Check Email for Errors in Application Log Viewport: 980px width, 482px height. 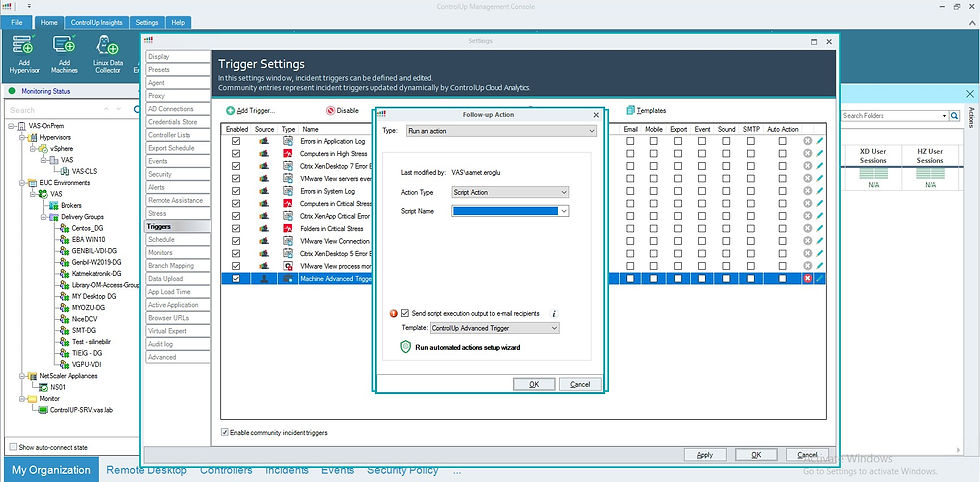click(x=630, y=141)
